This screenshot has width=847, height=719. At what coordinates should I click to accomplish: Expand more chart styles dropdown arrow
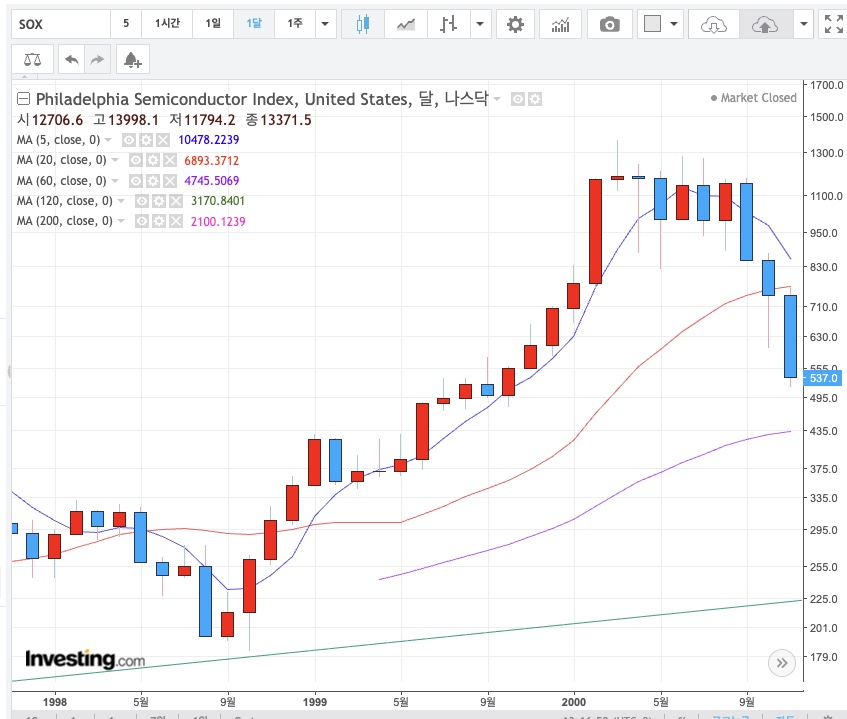[480, 24]
